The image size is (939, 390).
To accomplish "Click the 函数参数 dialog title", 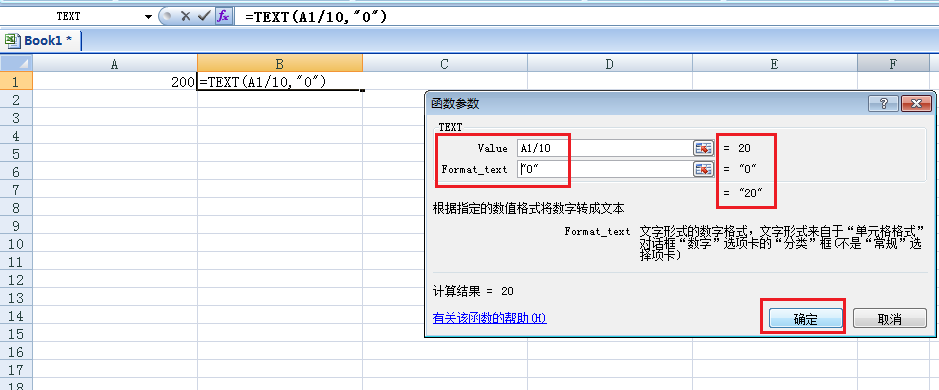I will tap(455, 103).
